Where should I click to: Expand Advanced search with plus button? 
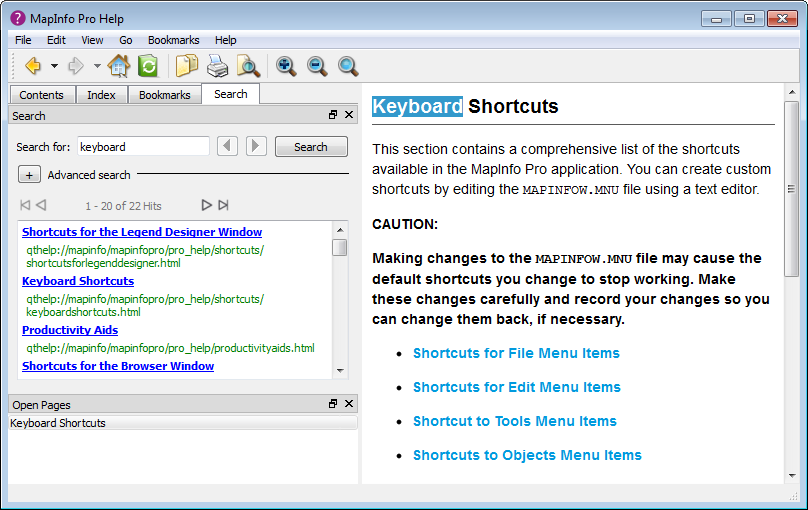29,175
